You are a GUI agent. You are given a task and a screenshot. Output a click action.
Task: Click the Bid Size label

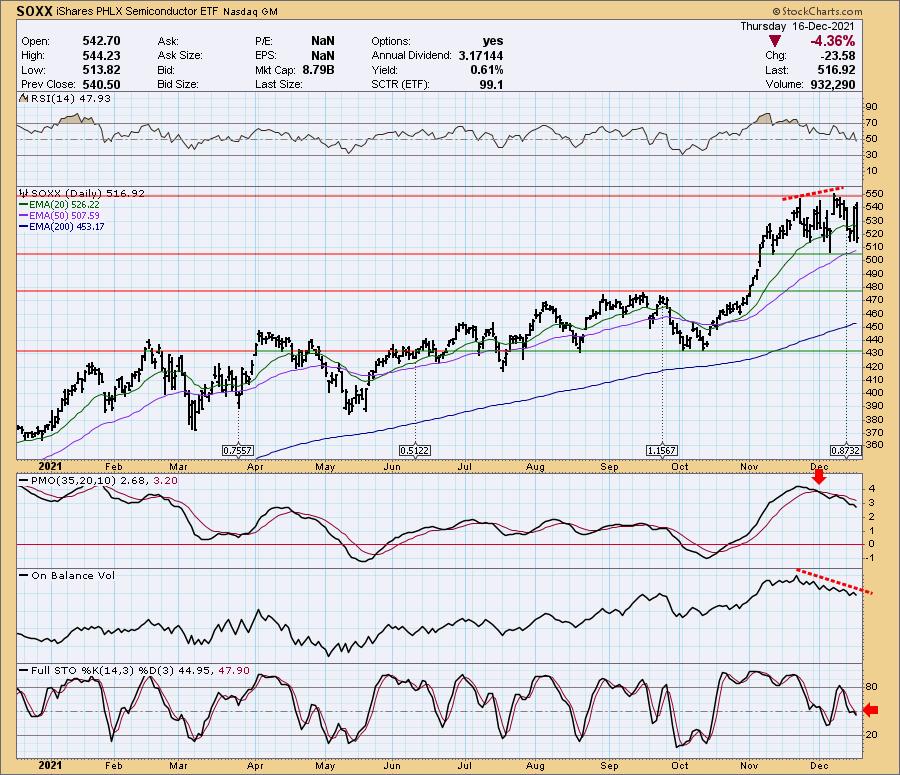coord(178,84)
